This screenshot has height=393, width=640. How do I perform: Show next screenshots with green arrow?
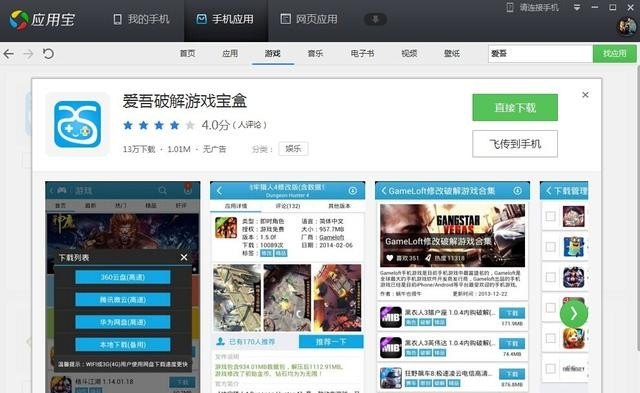coord(573,313)
